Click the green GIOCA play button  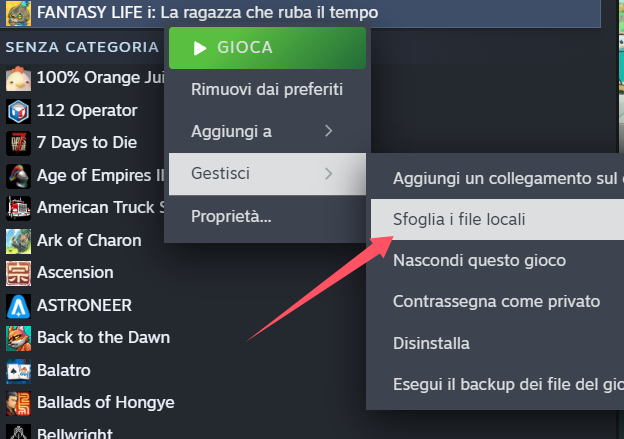click(x=267, y=48)
